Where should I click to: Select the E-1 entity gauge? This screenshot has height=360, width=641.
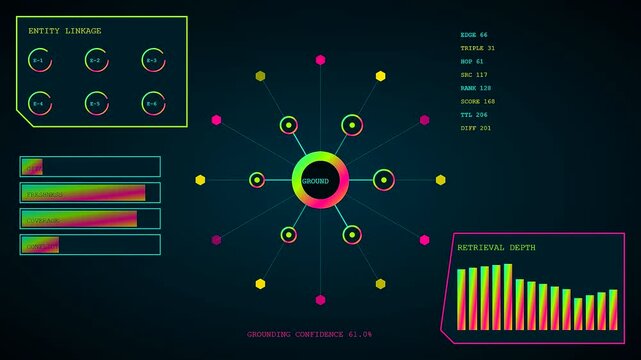pyautogui.click(x=40, y=60)
